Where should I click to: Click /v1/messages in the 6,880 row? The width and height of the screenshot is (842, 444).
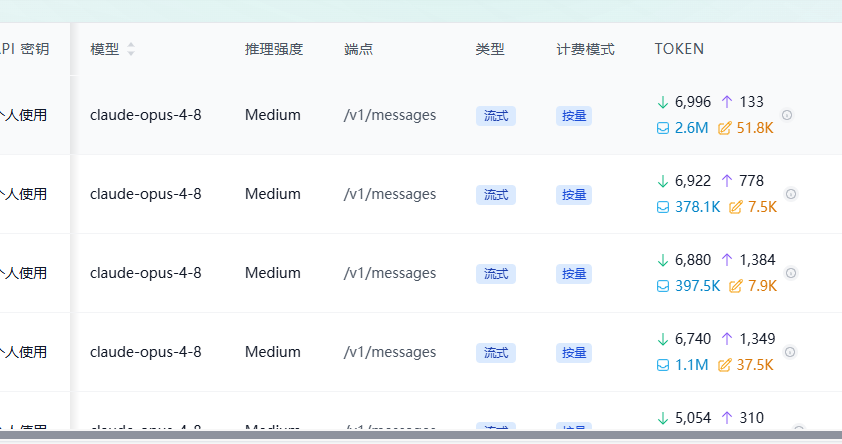point(390,273)
